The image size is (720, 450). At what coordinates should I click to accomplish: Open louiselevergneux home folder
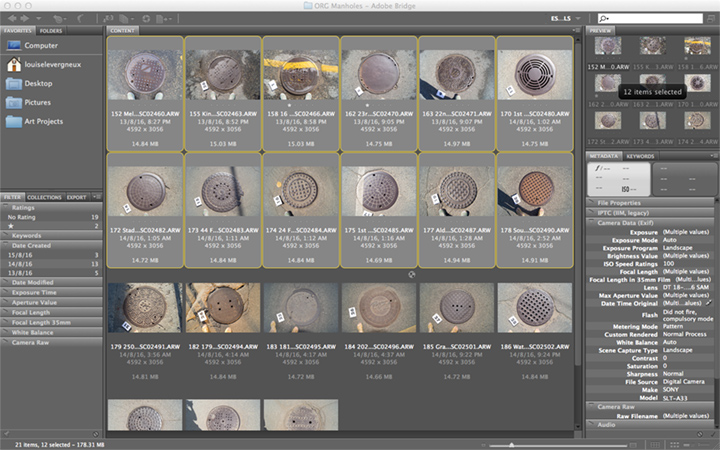[44, 64]
